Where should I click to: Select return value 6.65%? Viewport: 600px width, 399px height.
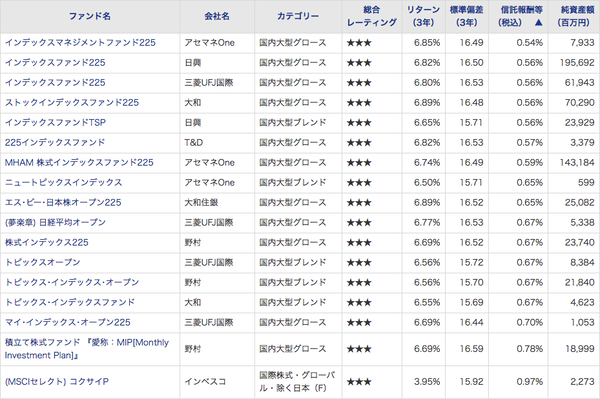427,122
